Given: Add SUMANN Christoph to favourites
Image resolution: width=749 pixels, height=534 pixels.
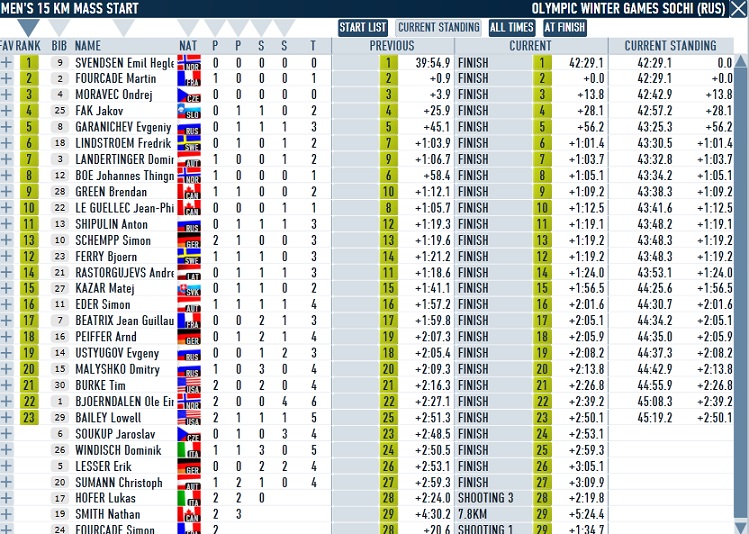Looking at the screenshot, I should pyautogui.click(x=6, y=482).
